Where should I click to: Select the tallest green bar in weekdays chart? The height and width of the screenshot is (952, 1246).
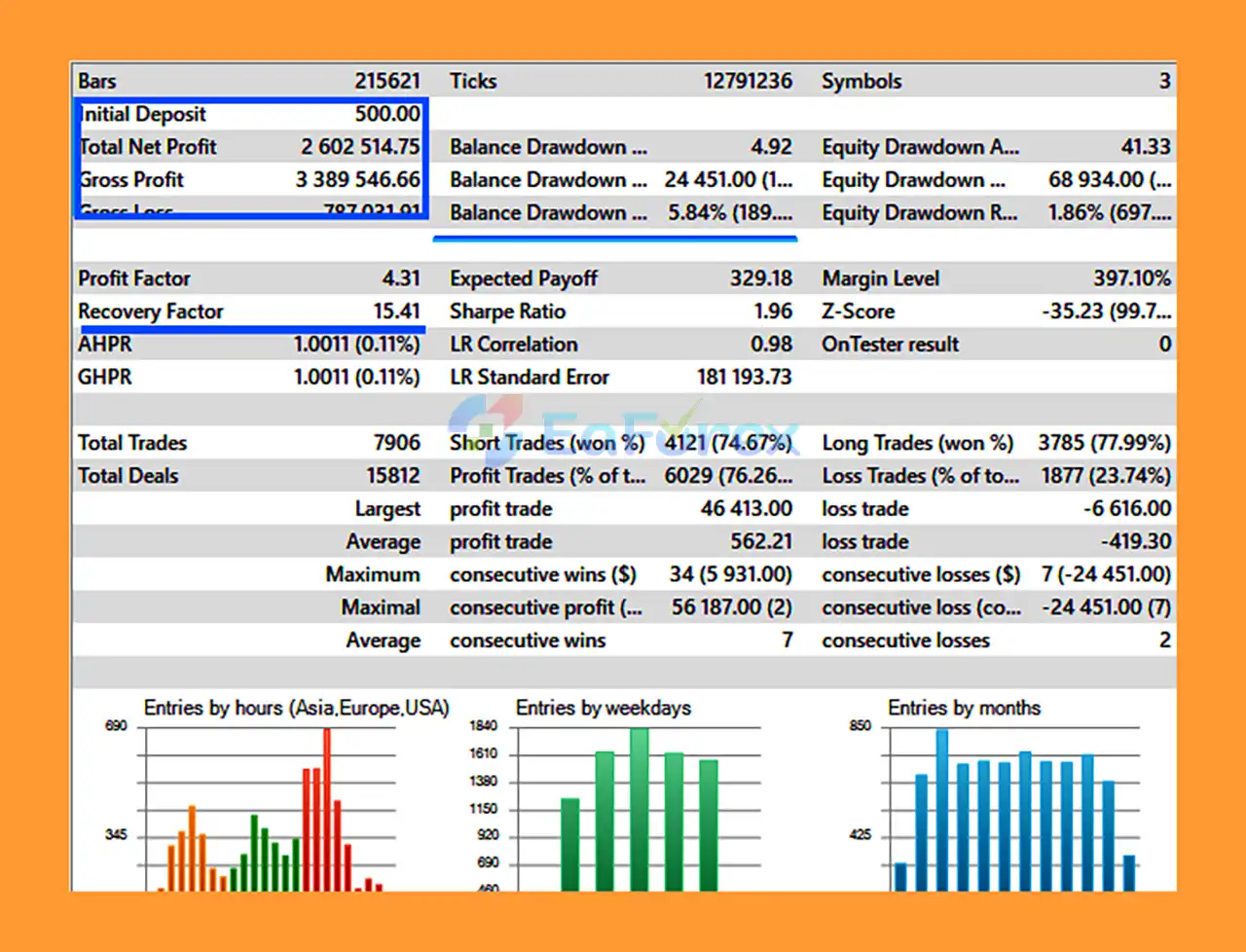639,808
